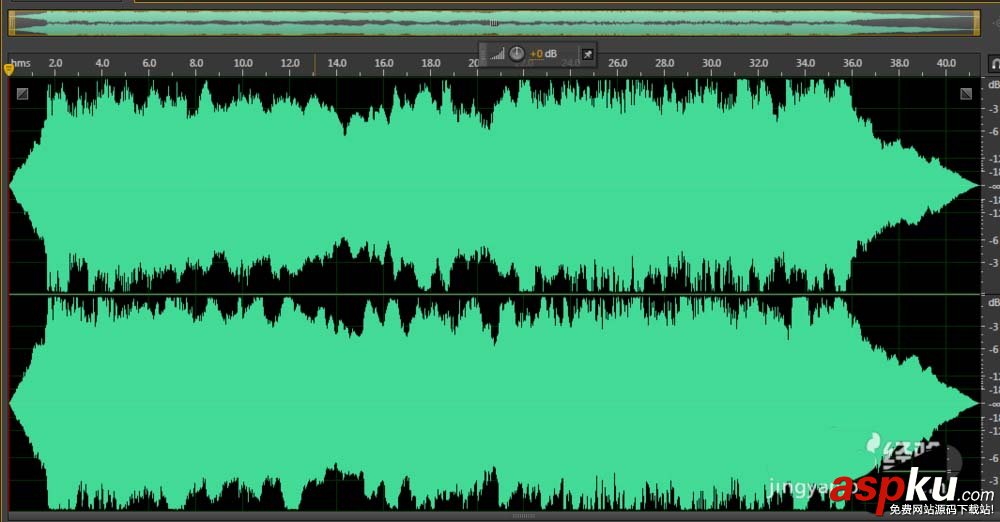Click the horizontal scrollbar grip at the bottom
Image resolution: width=1000 pixels, height=522 pixels.
coord(524,516)
